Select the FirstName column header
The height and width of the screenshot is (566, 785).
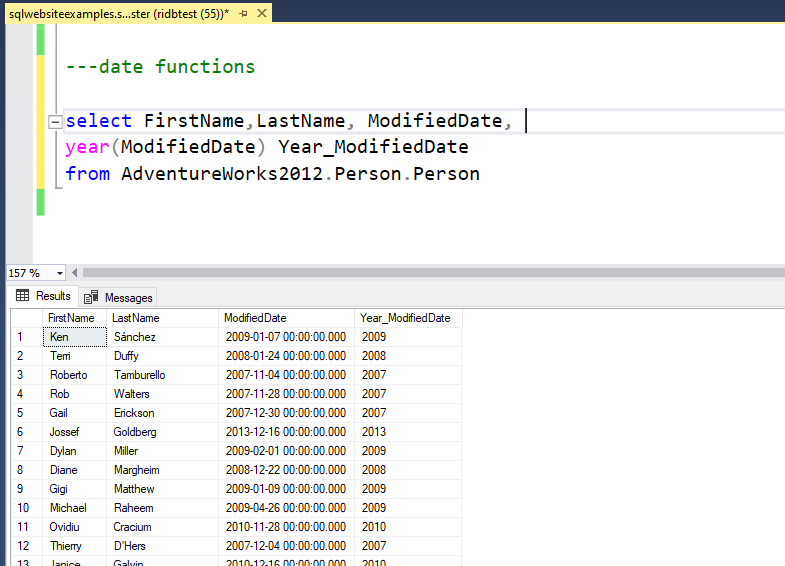[74, 318]
